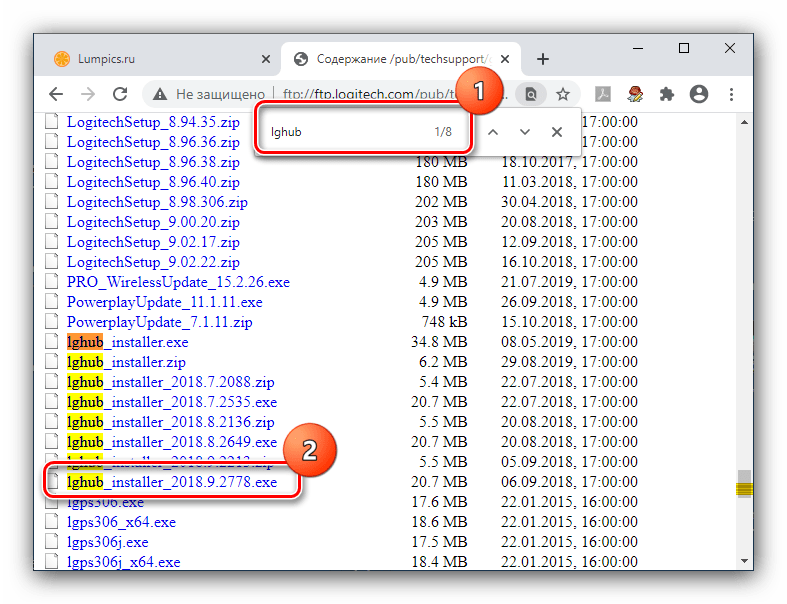The image size is (787, 604).
Task: Open LogitechSetup_8.96.38.zip link
Action: (153, 162)
